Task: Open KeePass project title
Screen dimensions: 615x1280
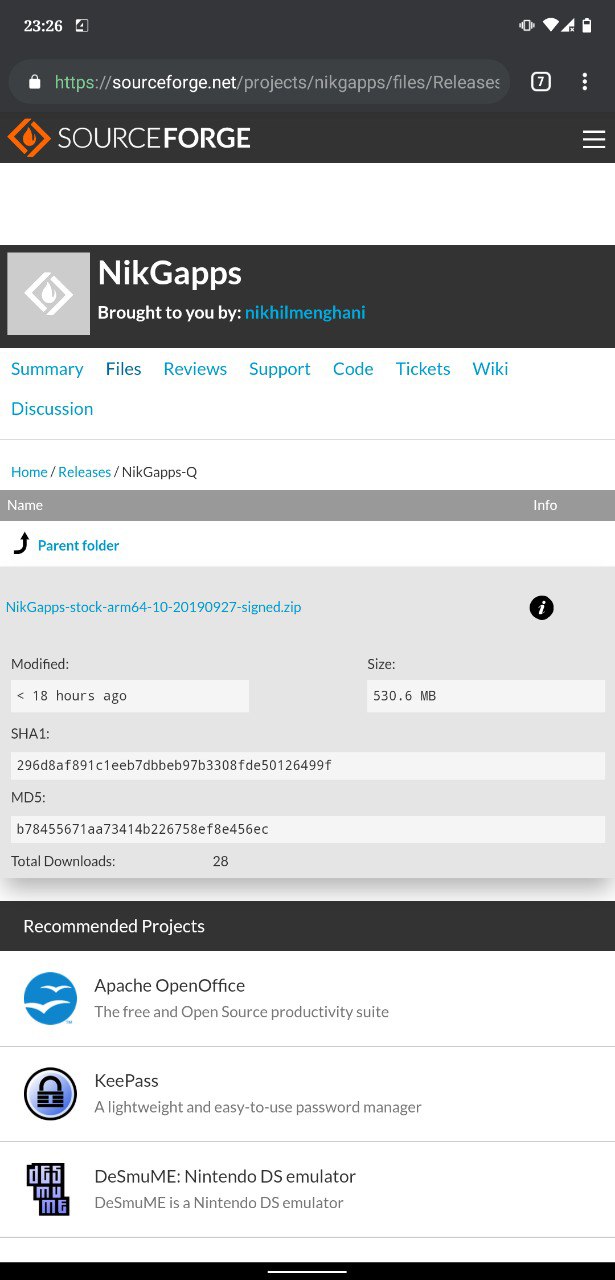Action: point(126,1081)
